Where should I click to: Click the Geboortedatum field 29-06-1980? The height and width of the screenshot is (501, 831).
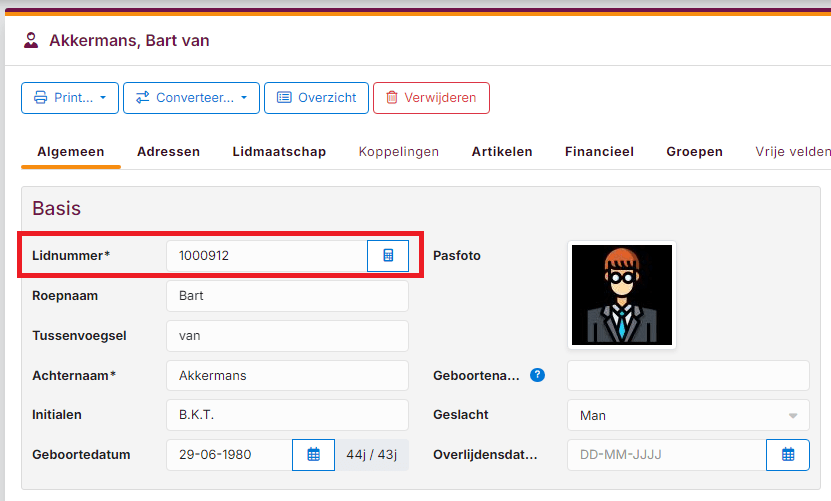pyautogui.click(x=229, y=454)
